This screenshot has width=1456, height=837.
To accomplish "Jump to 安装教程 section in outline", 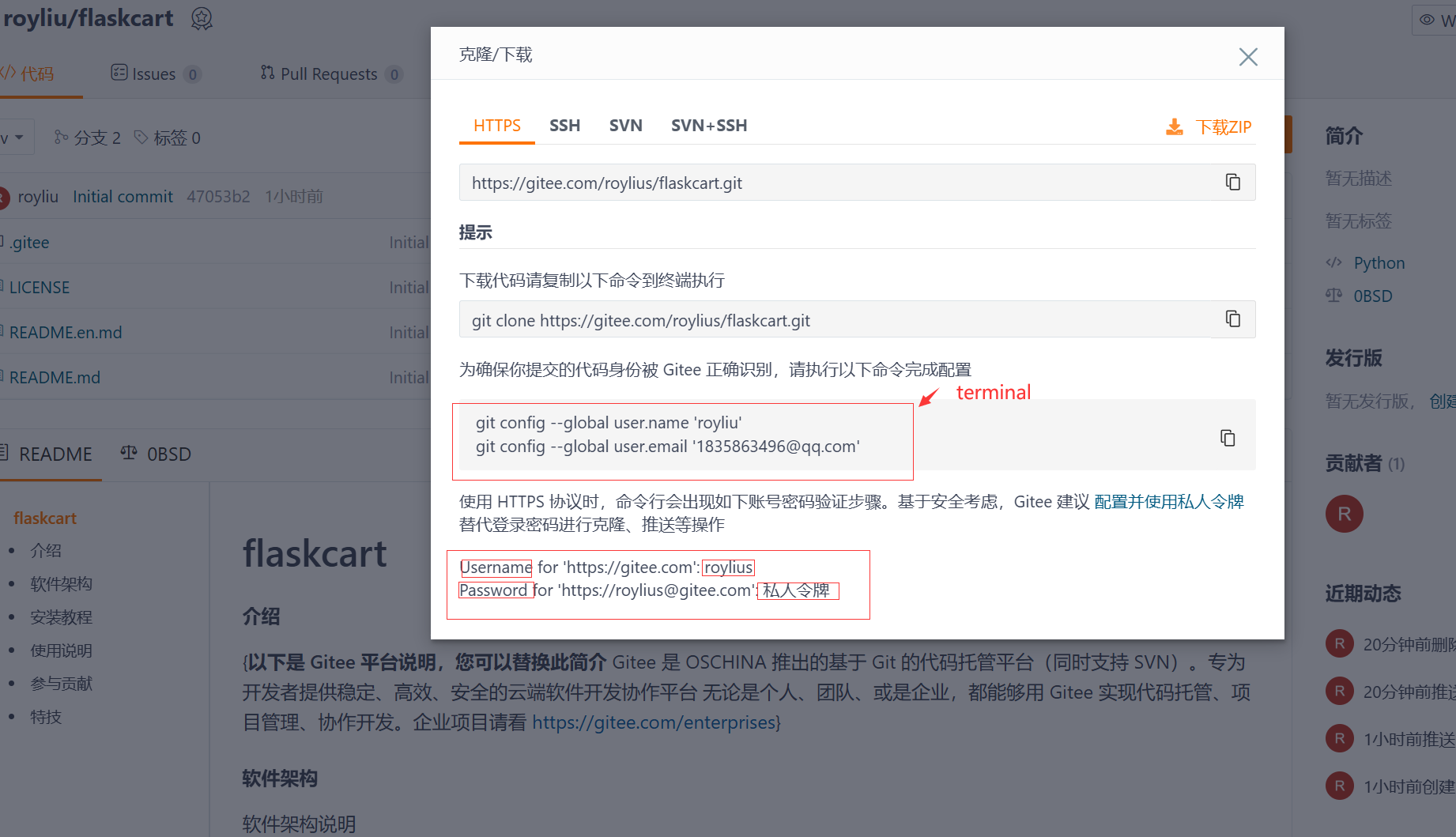I will point(61,617).
